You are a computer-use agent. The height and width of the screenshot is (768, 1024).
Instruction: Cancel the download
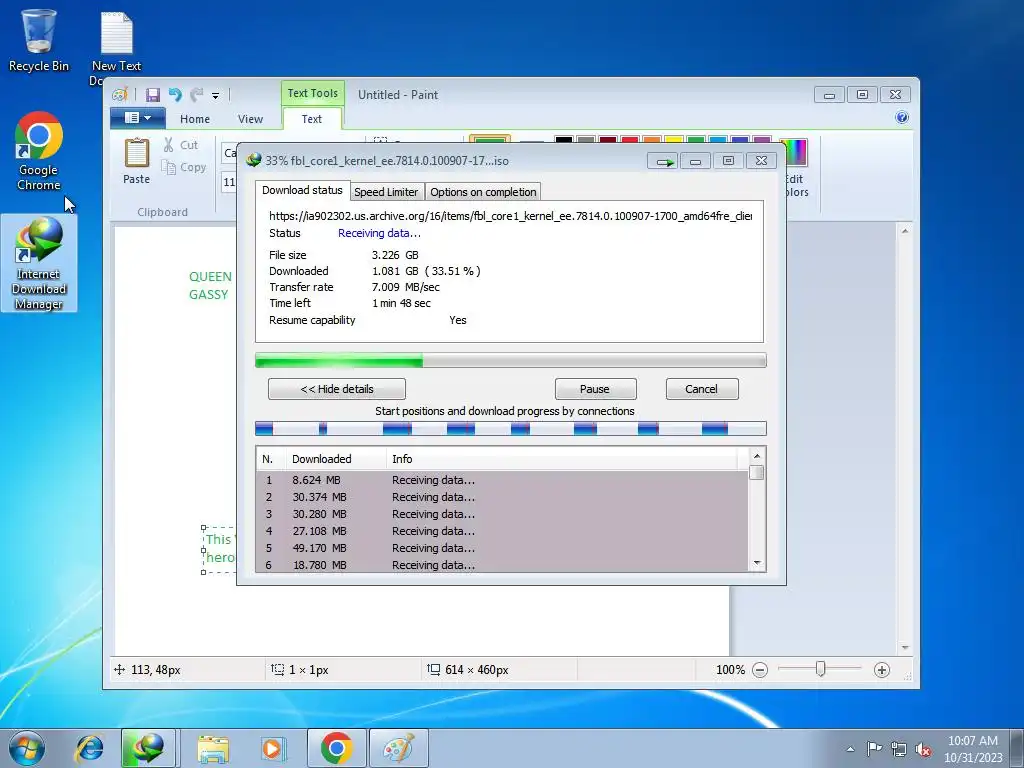[x=702, y=389]
